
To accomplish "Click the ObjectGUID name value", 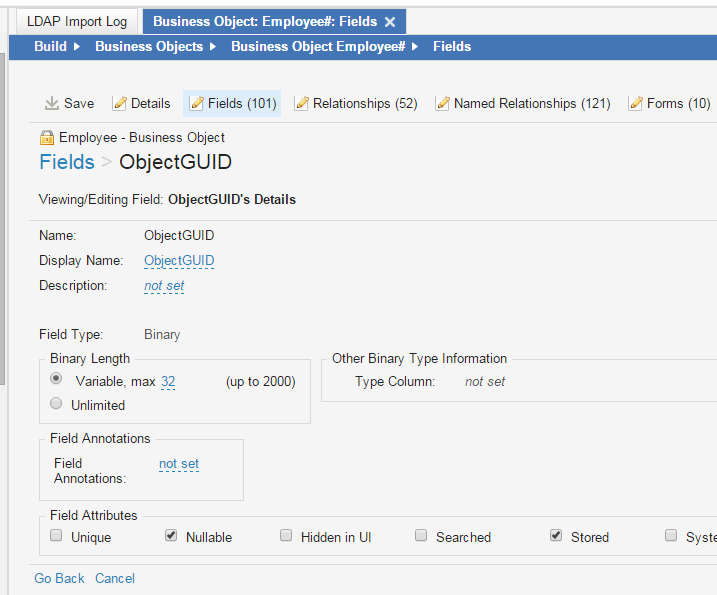I will click(179, 236).
